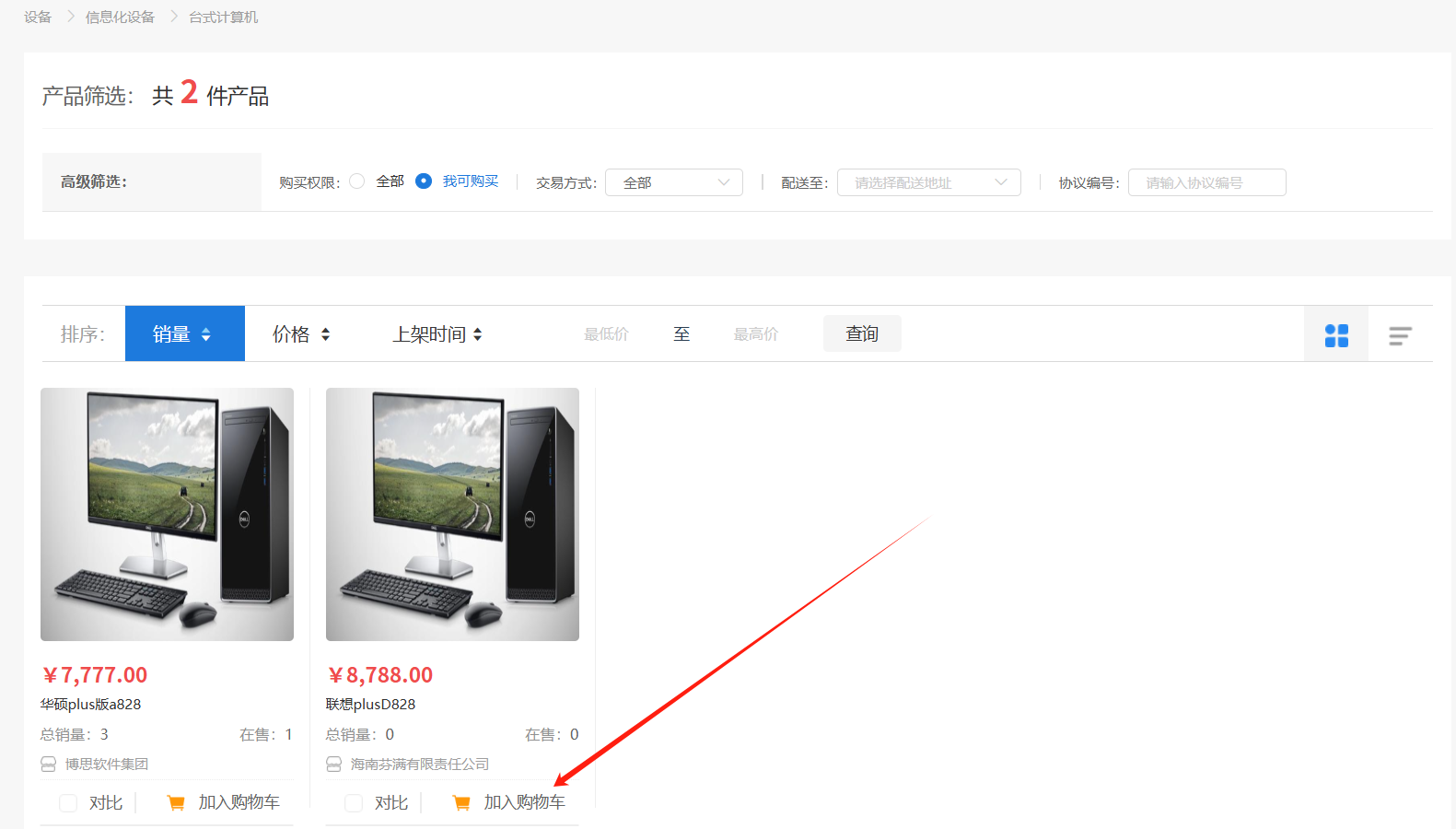Viewport: 1456px width, 829px height.
Task: Focus the 协议编号 input field
Action: 1207,182
